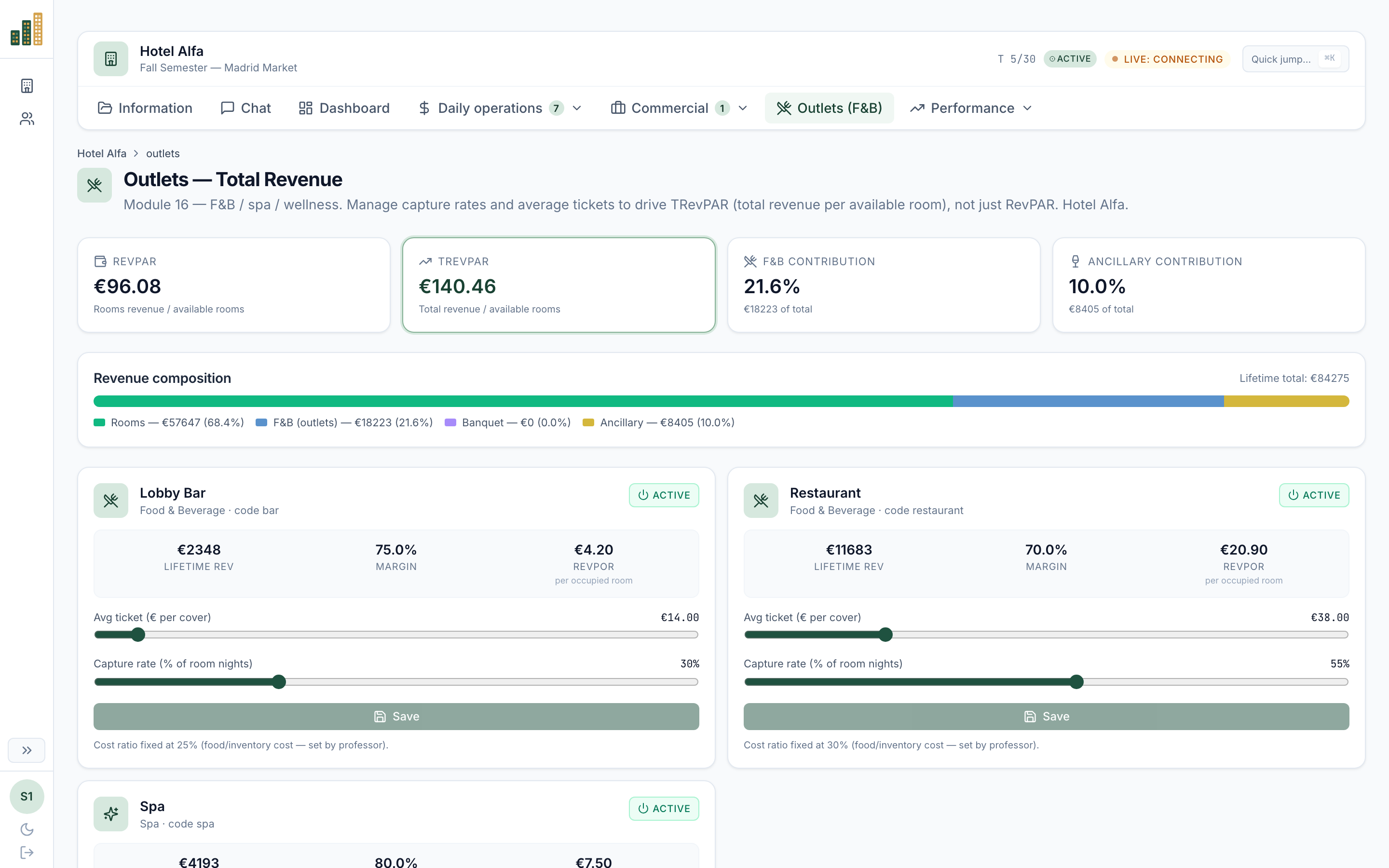
Task: Click the outlets breadcrumb item
Action: coord(163,153)
